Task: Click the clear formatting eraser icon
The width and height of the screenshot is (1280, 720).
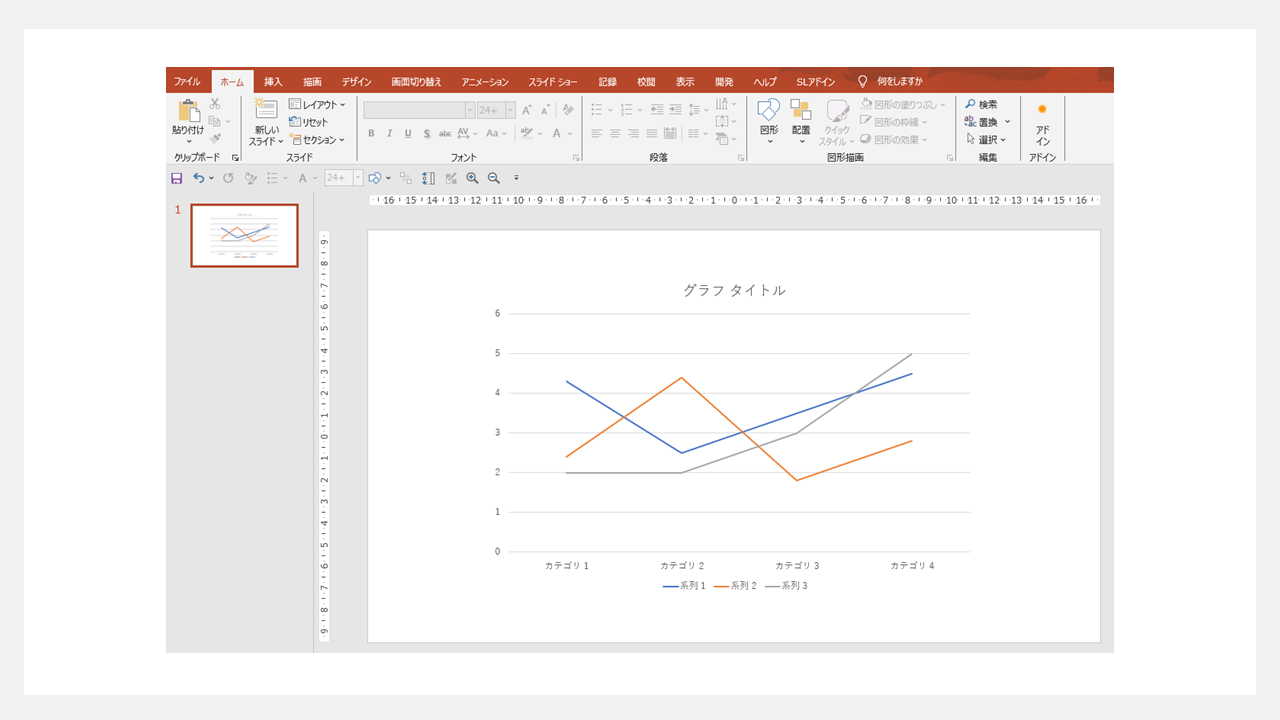Action: (x=568, y=110)
